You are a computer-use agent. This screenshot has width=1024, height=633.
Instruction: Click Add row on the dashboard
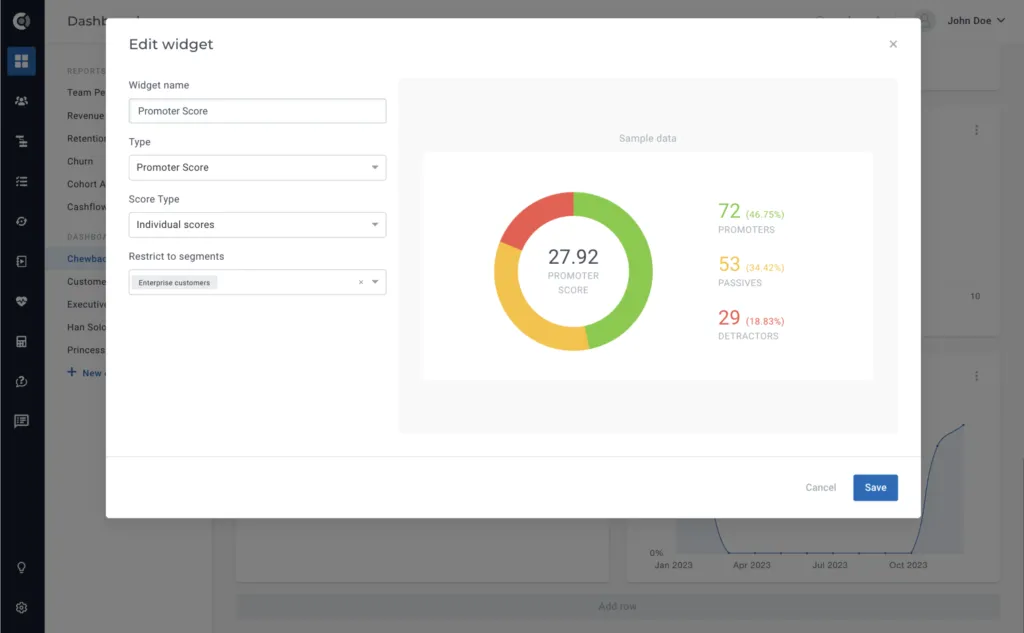point(617,606)
